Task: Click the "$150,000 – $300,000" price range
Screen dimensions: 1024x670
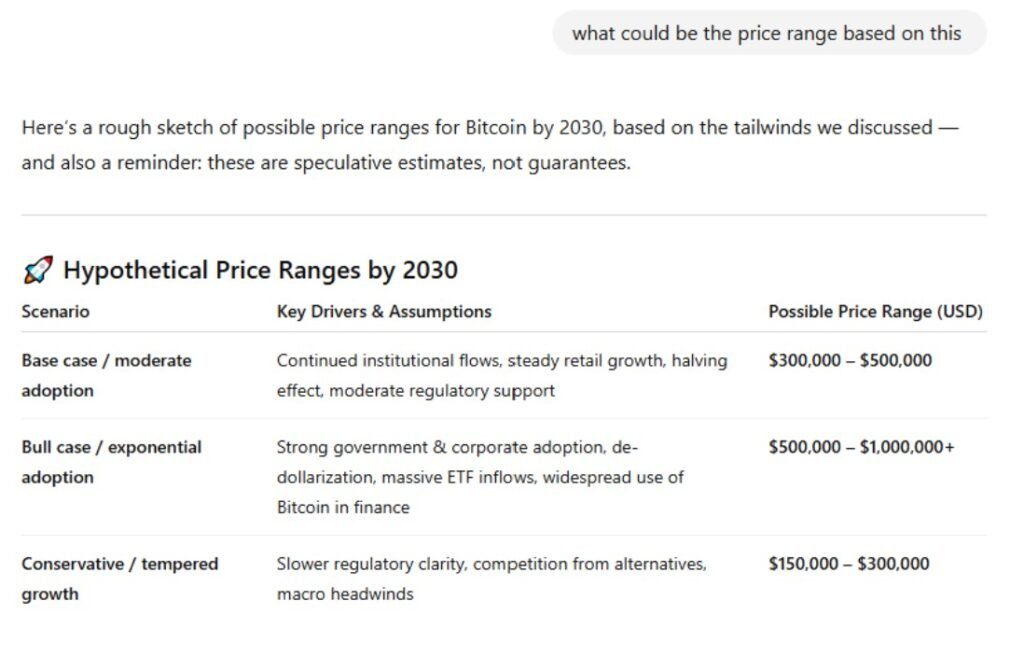Action: pyautogui.click(x=848, y=564)
